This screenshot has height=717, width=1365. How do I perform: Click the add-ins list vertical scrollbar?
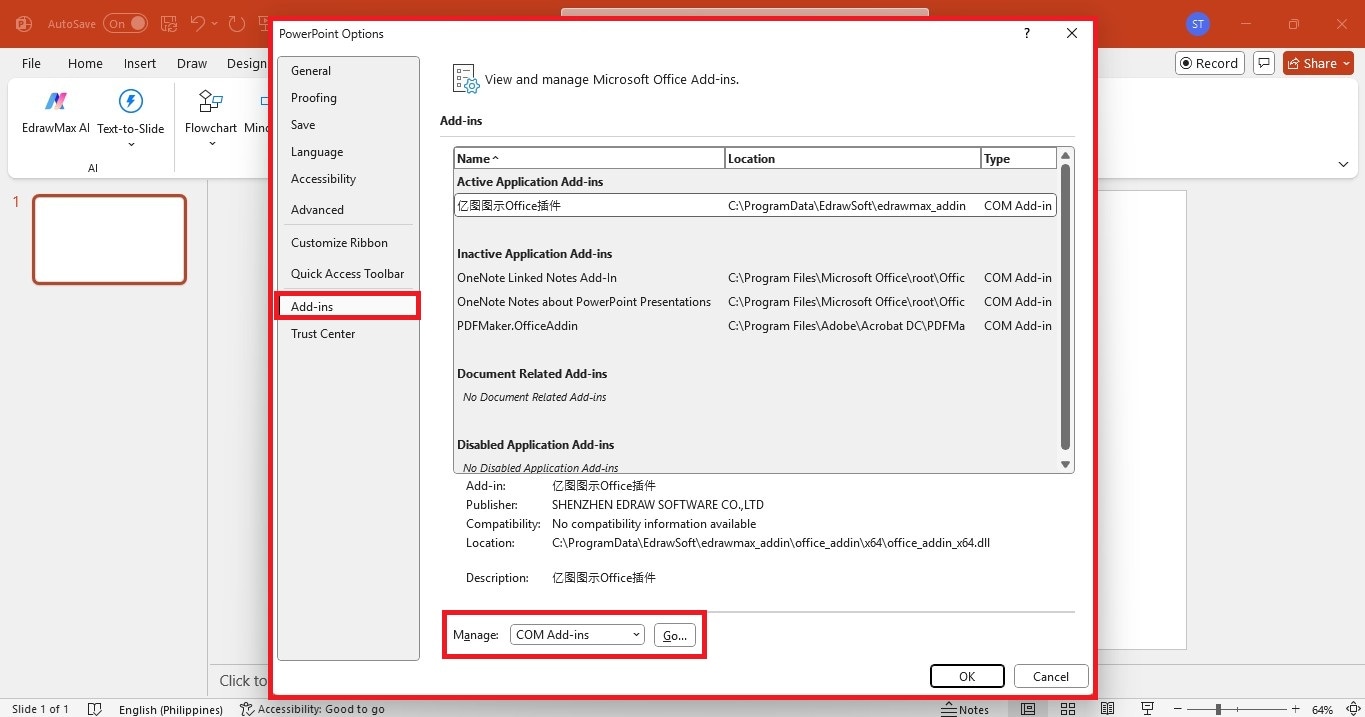pyautogui.click(x=1065, y=308)
